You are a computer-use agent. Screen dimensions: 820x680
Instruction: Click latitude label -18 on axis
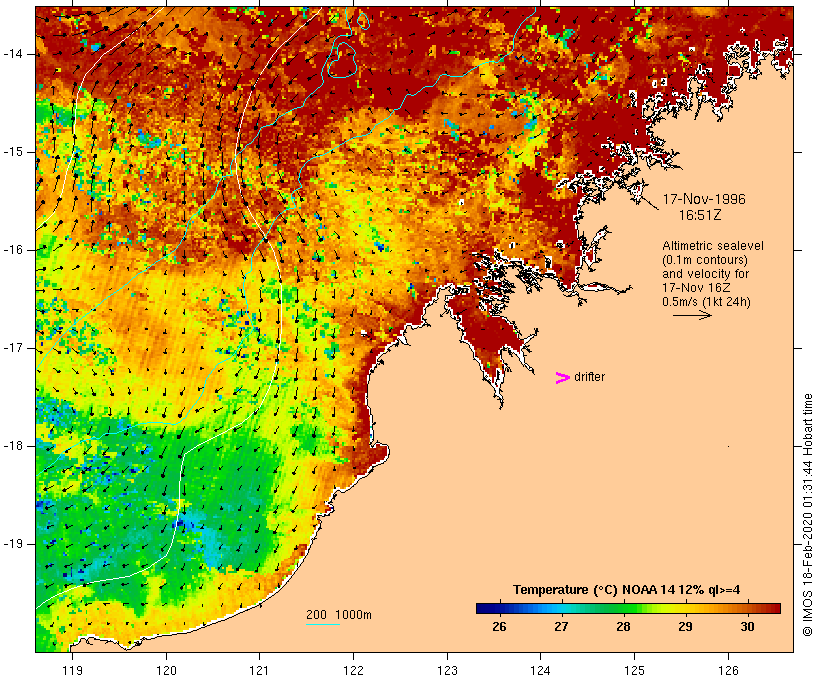coord(13,446)
